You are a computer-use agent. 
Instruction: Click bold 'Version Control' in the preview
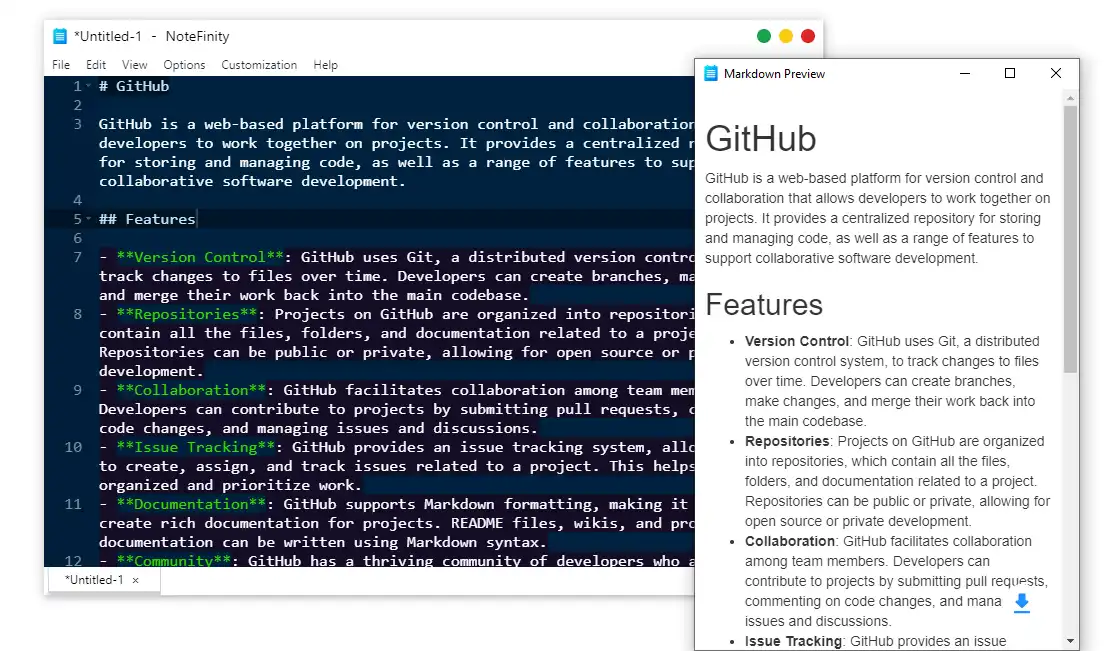(796, 341)
